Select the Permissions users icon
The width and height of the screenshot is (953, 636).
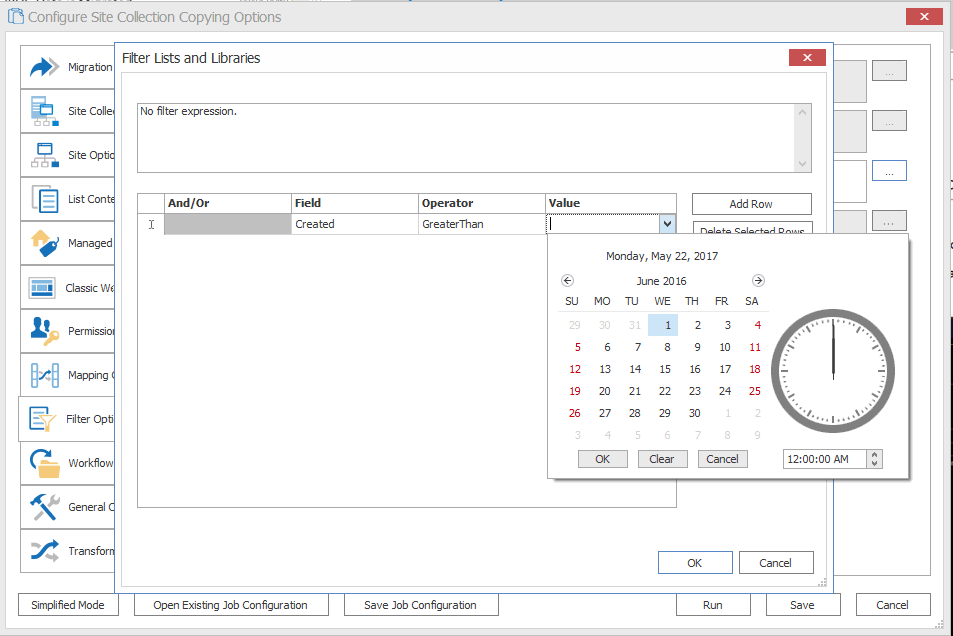pos(45,331)
